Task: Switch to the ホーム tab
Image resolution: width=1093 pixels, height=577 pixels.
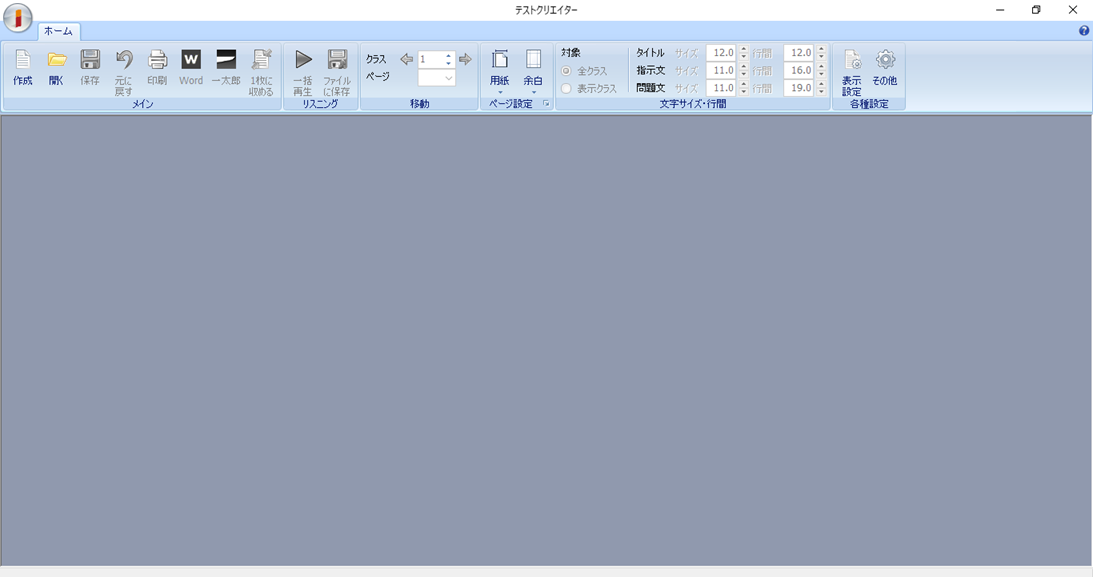Action: pyautogui.click(x=58, y=31)
